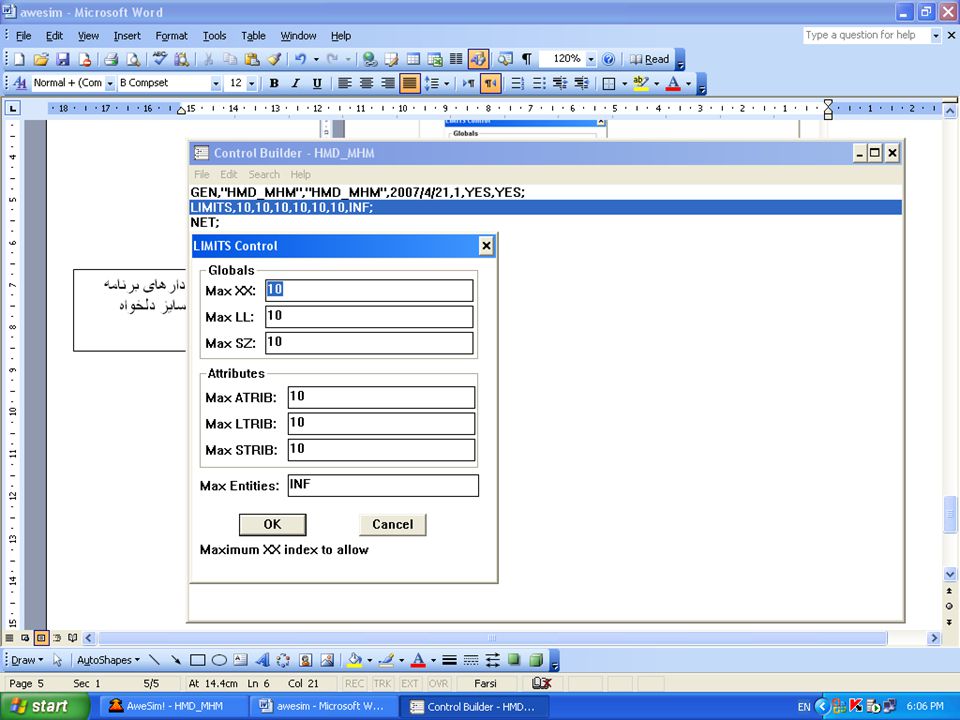
Task: Apply the fill color bucket on Drawing toolbar
Action: tap(354, 660)
